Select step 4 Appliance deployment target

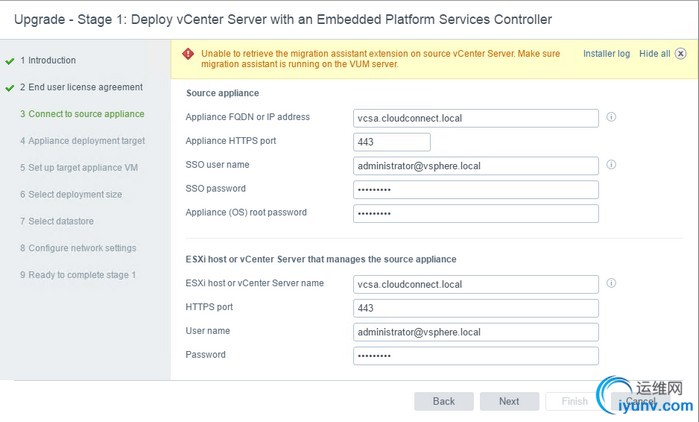pyautogui.click(x=82, y=141)
